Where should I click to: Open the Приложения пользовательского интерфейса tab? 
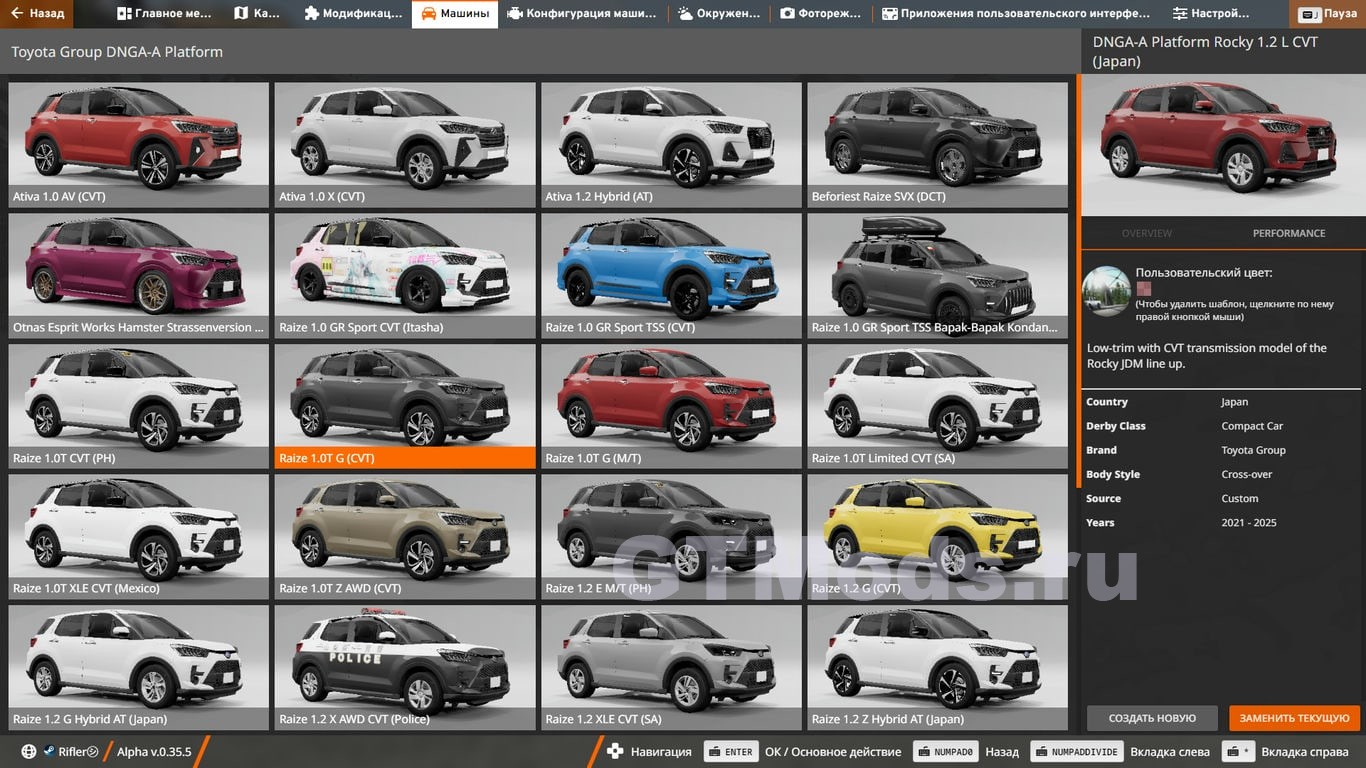point(1016,14)
